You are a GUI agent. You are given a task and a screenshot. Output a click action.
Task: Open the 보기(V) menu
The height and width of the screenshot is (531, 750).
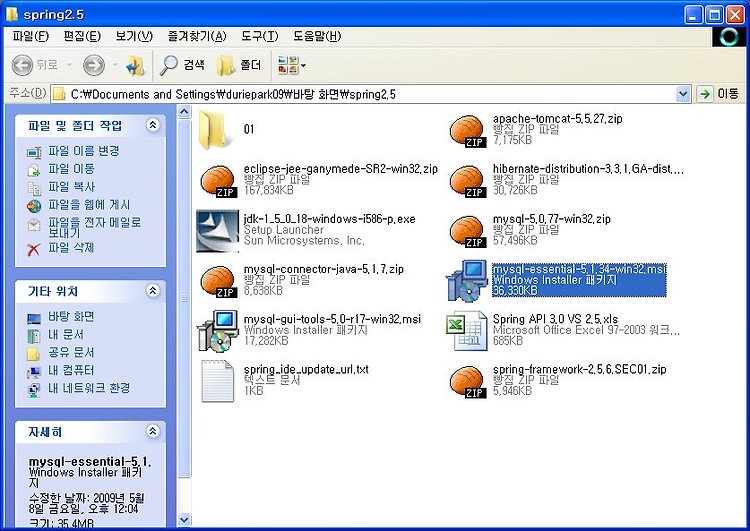(x=134, y=36)
